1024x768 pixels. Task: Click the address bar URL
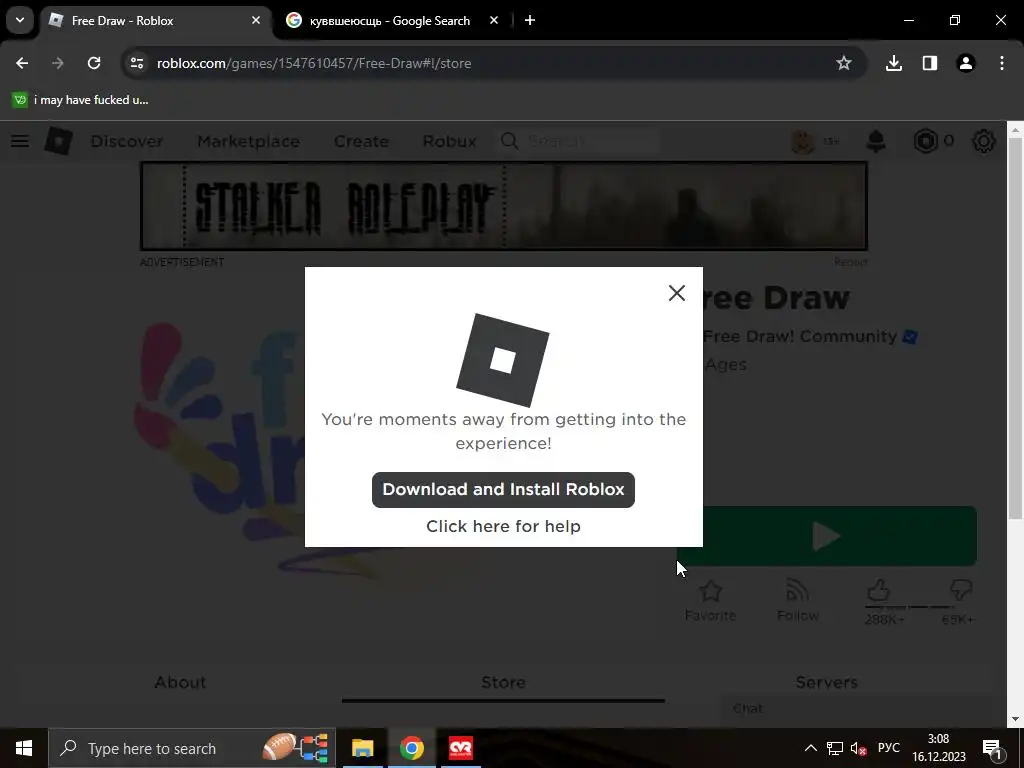click(313, 63)
